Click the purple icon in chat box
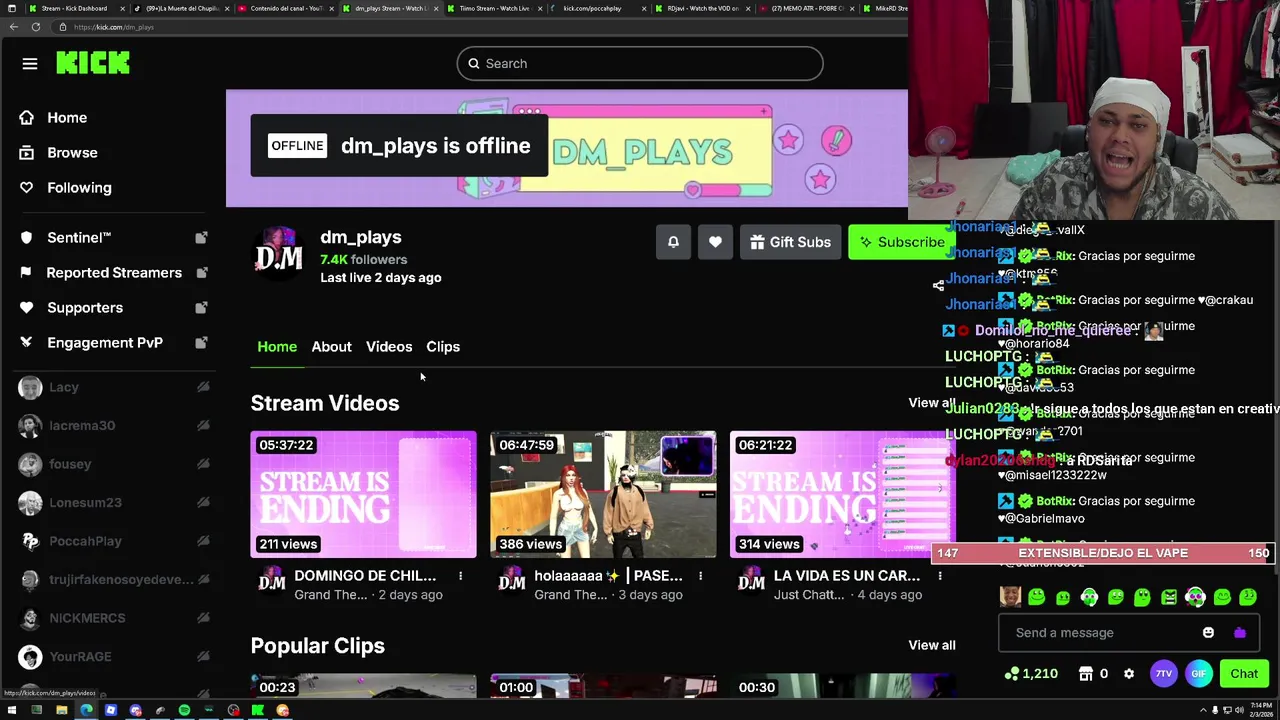The width and height of the screenshot is (1280, 720). (x=1240, y=633)
